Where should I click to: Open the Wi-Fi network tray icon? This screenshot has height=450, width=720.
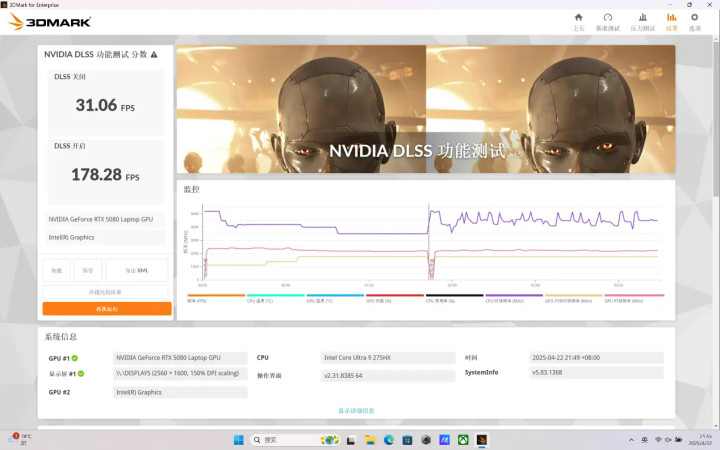(658, 440)
